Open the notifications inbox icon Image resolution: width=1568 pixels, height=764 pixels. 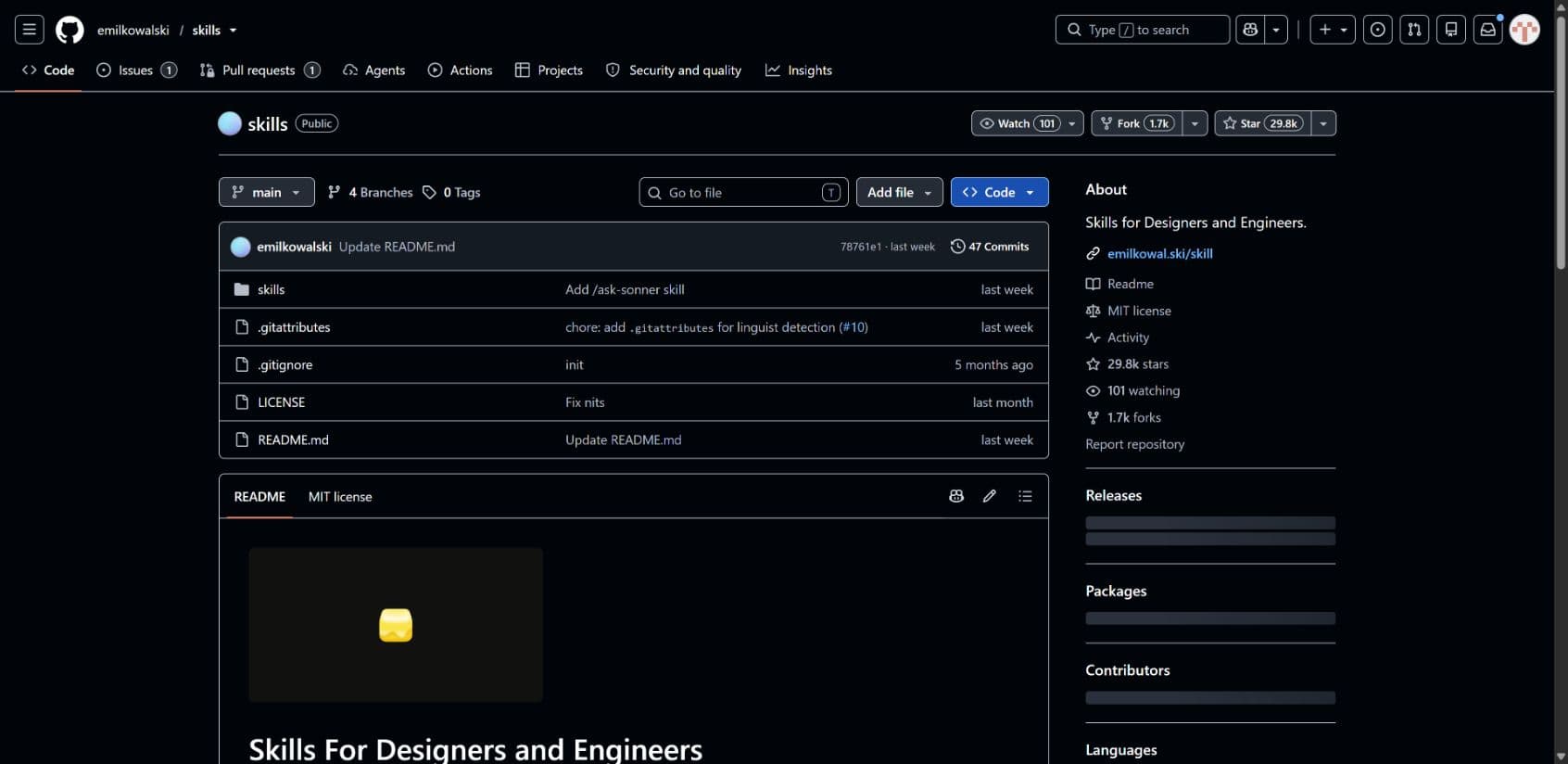tap(1488, 30)
